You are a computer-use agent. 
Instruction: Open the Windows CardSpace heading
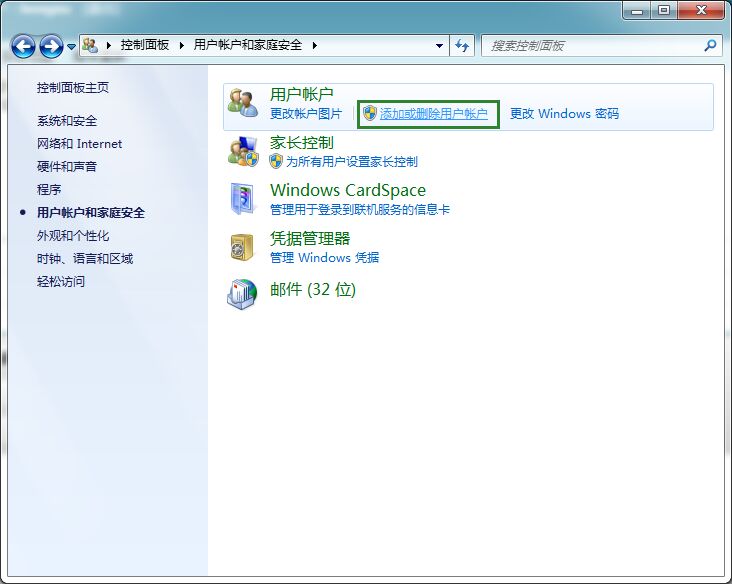pyautogui.click(x=348, y=190)
